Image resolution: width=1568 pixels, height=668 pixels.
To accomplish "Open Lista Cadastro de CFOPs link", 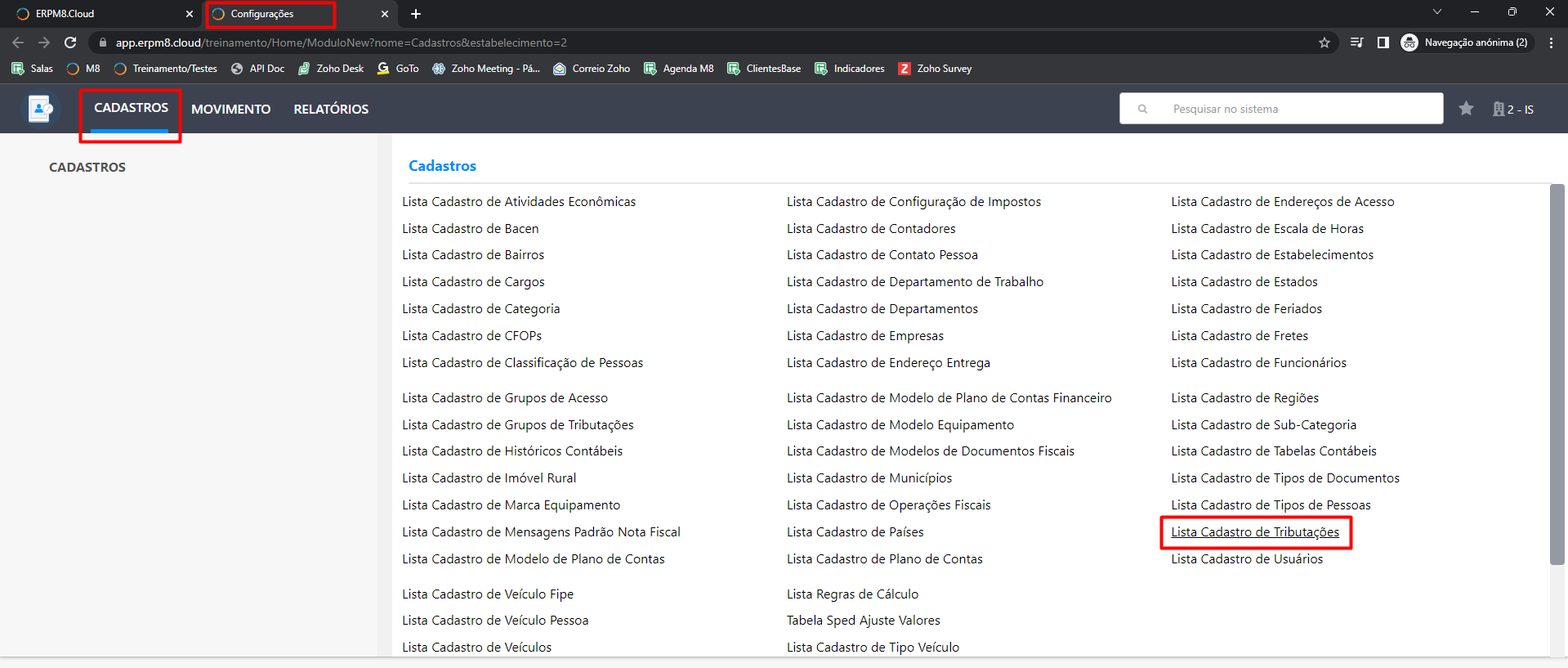I will click(x=471, y=336).
